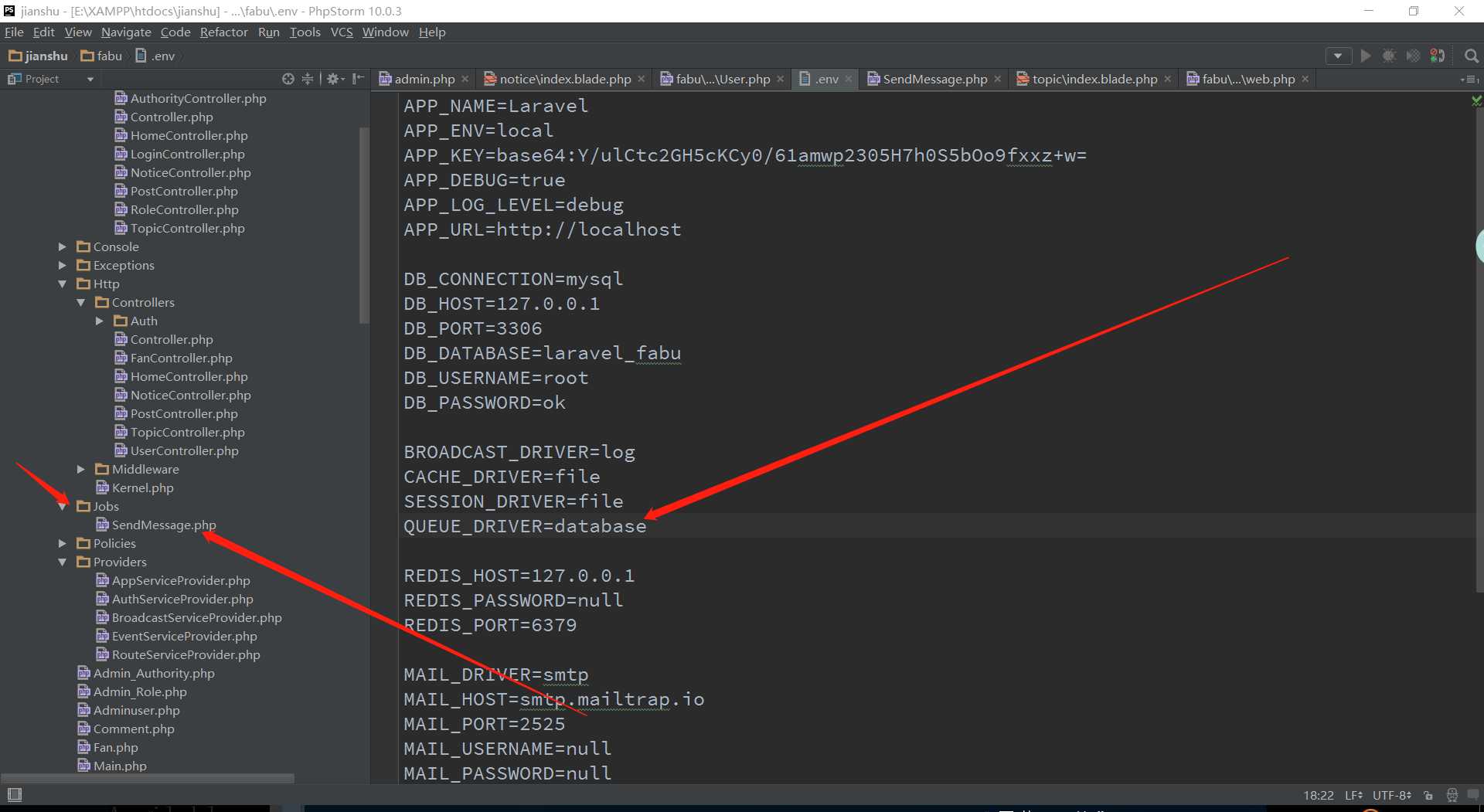Click jianshu breadcrumb in navigation bar

38,56
